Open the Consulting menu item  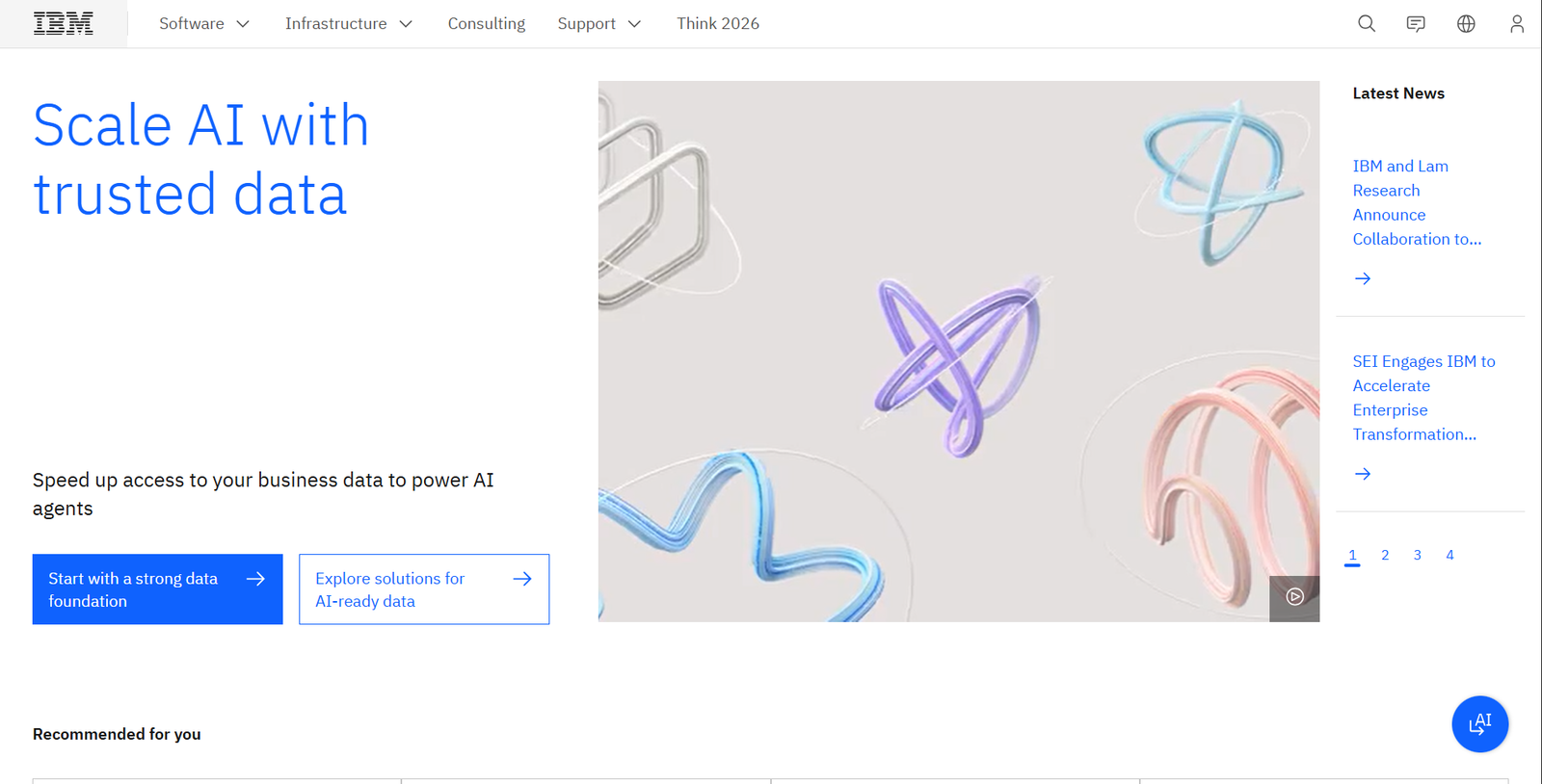[x=486, y=23]
